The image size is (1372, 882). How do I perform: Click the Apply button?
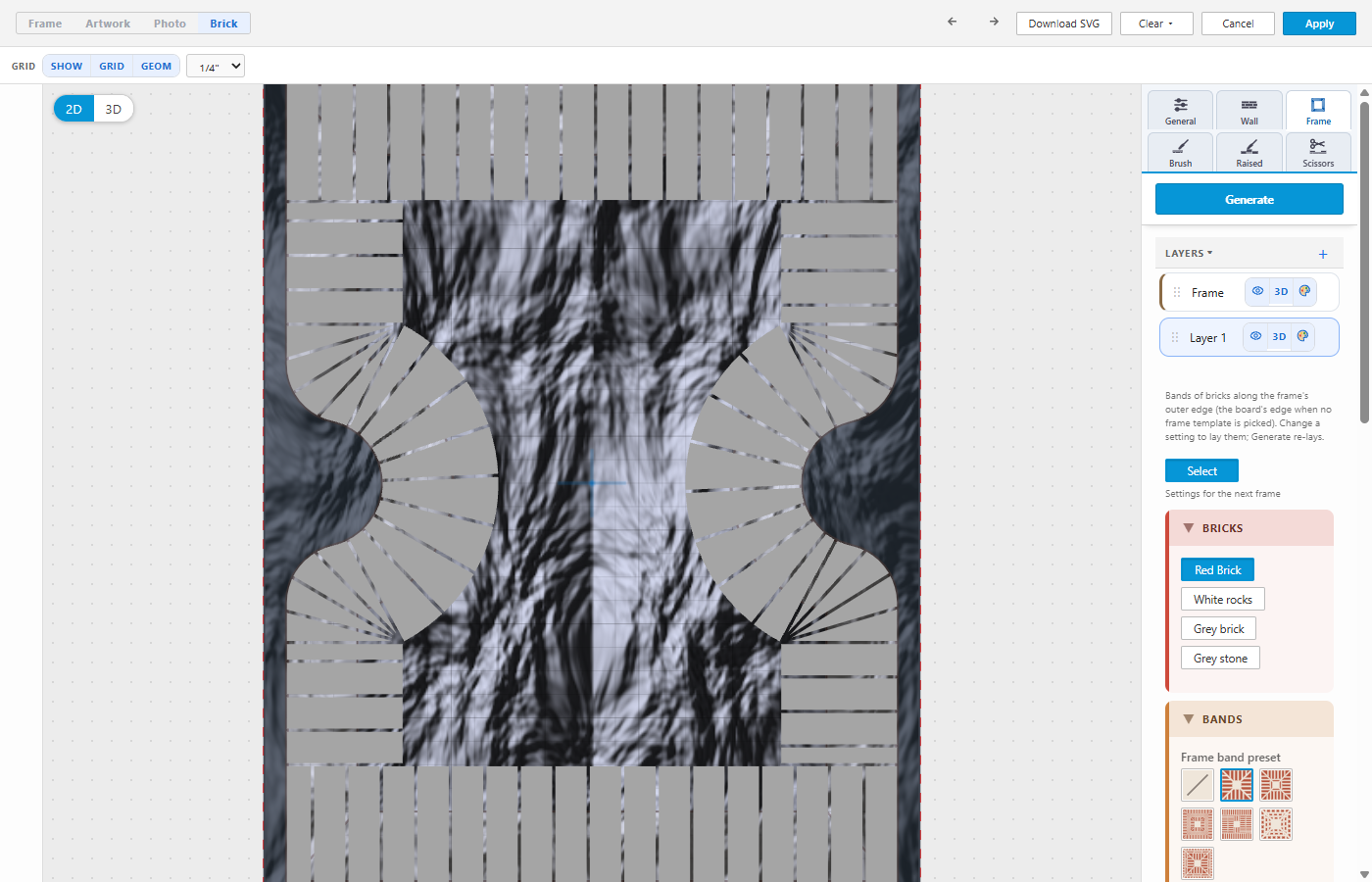(1319, 24)
